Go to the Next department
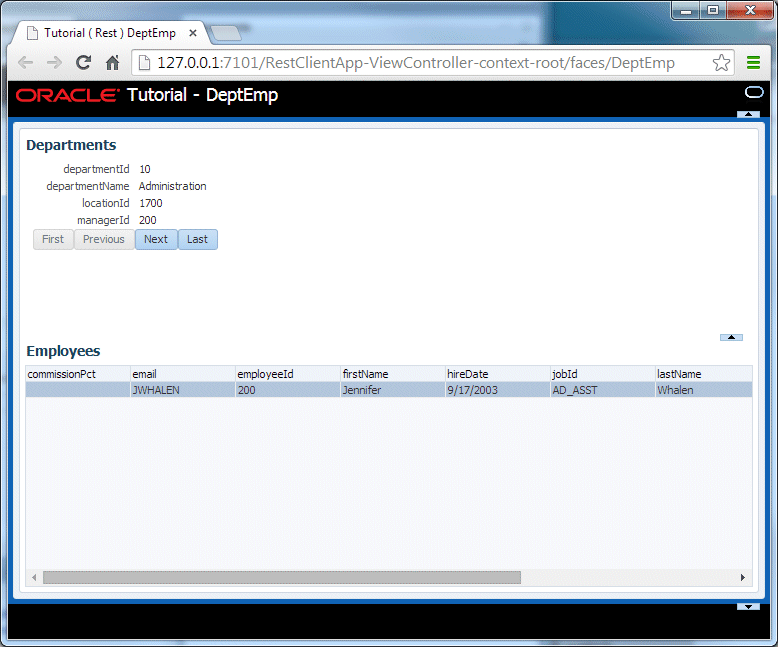Viewport: 778px width, 647px height. pos(156,240)
